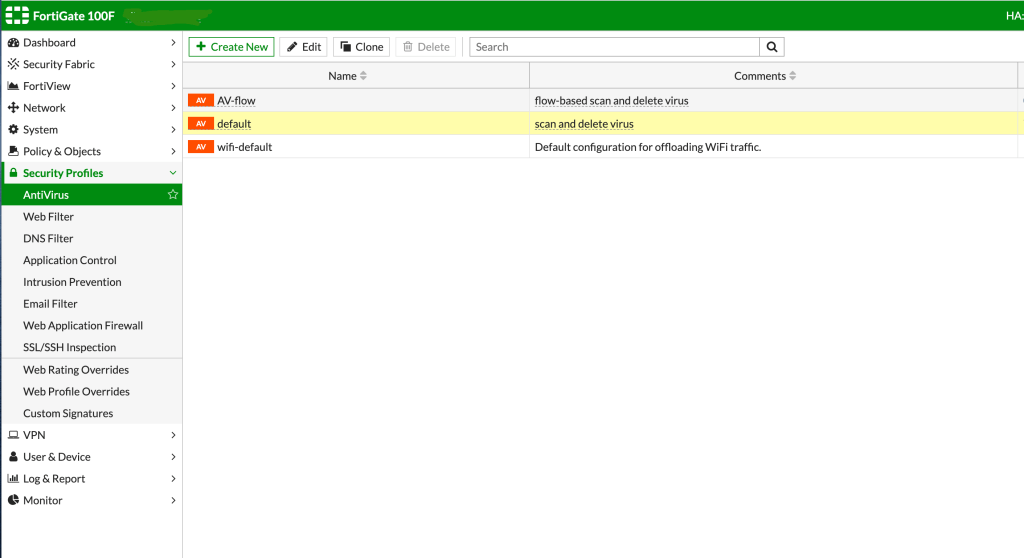Click the Clone button
Screen dimensions: 1024x558
[361, 47]
